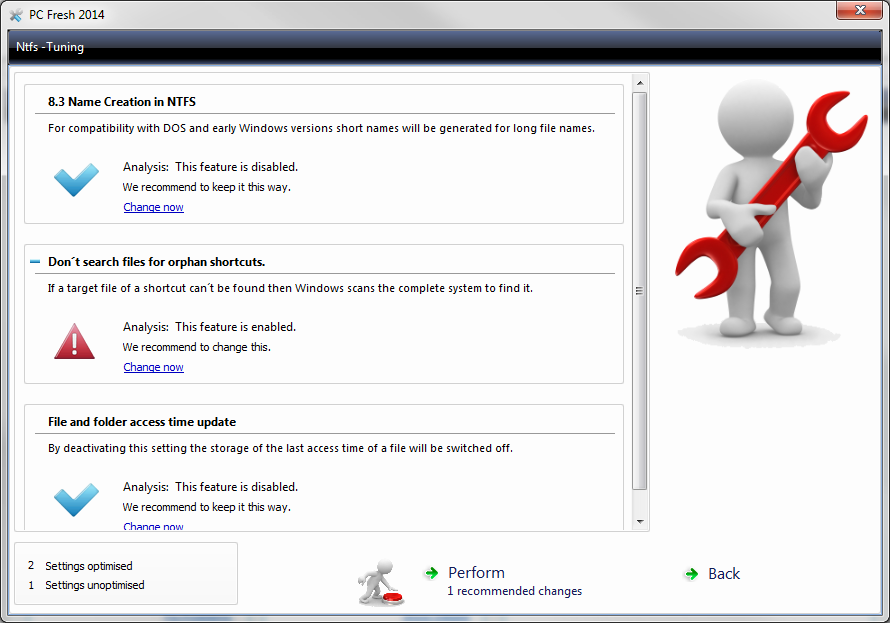
Task: Click the 'Ntfs -Tuning' header title
Action: (50, 47)
